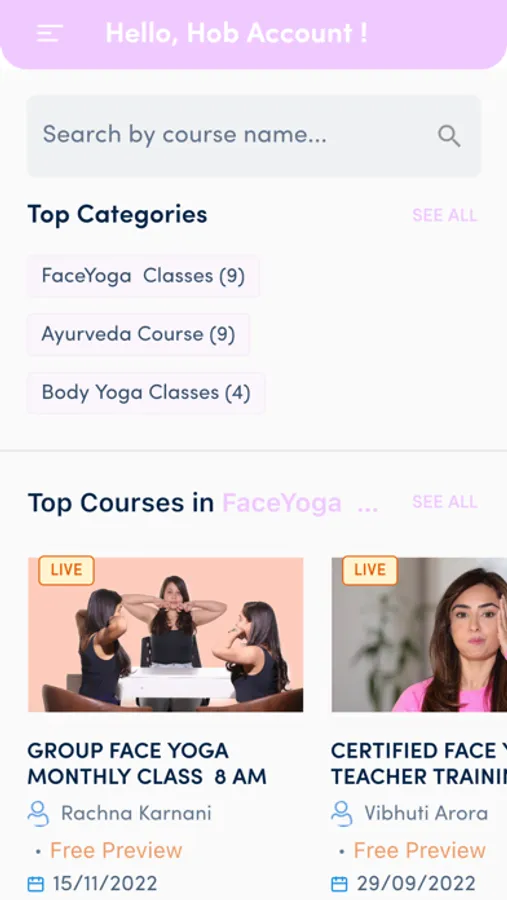
Task: Click instructor icon beside Vibhuti Arora
Action: coord(342,813)
